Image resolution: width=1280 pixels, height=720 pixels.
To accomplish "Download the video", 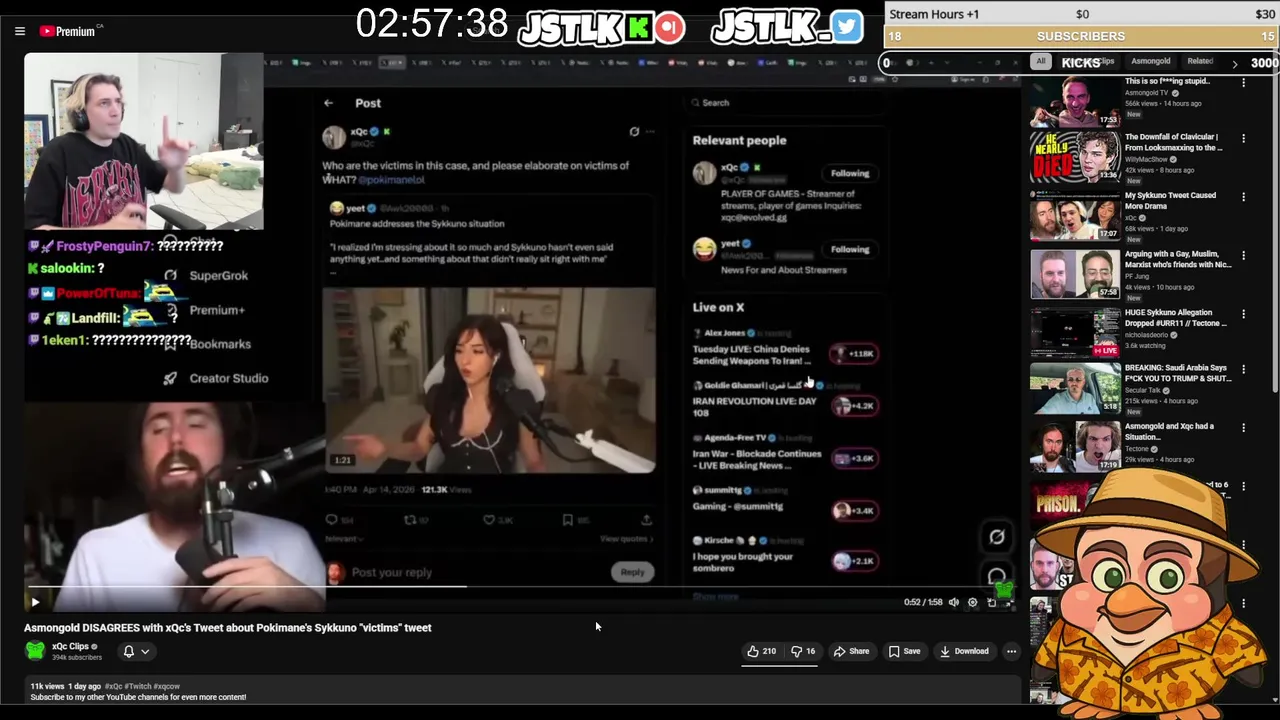I will tap(964, 651).
